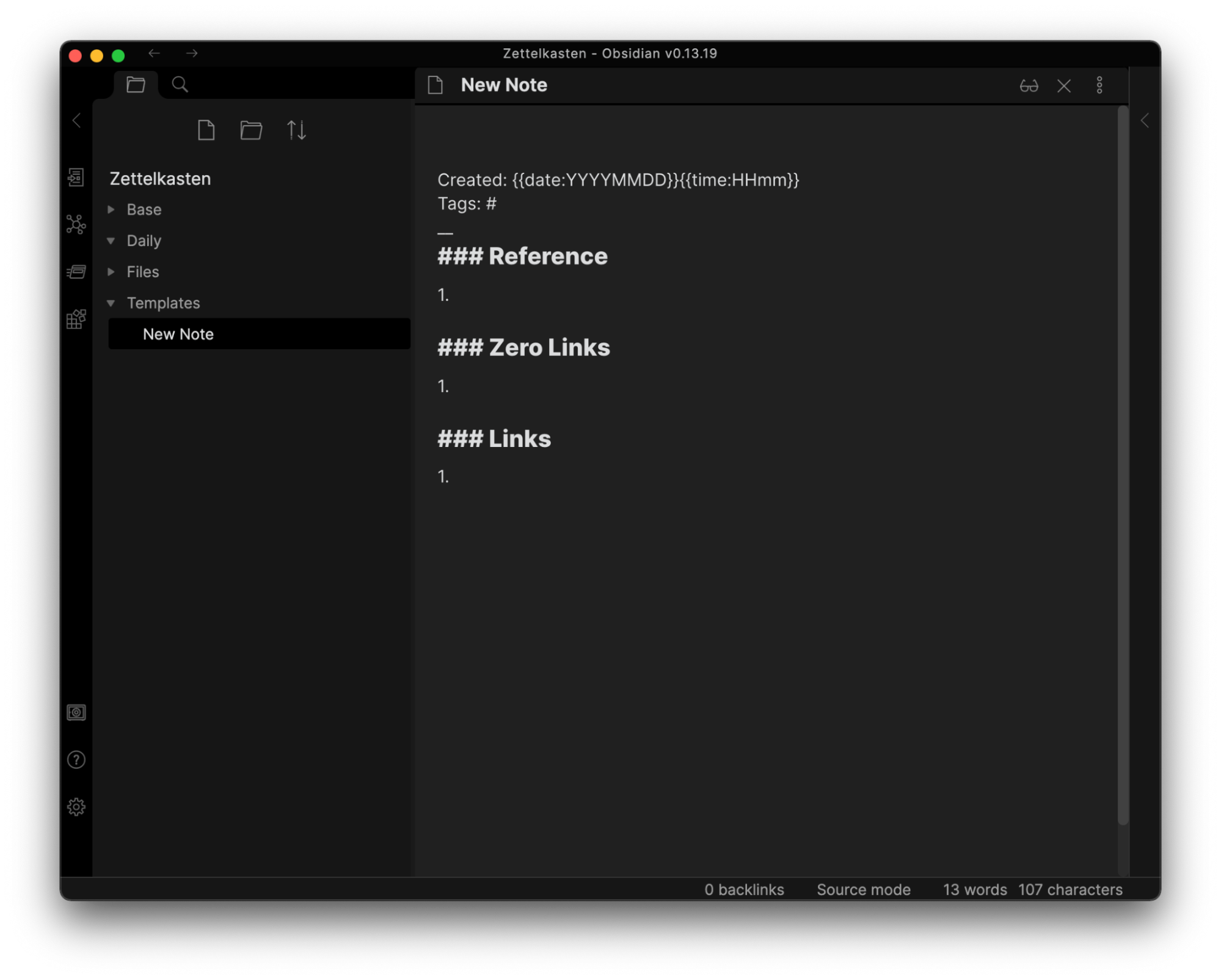The height and width of the screenshot is (980, 1221).
Task: Create a new note icon
Action: click(206, 130)
